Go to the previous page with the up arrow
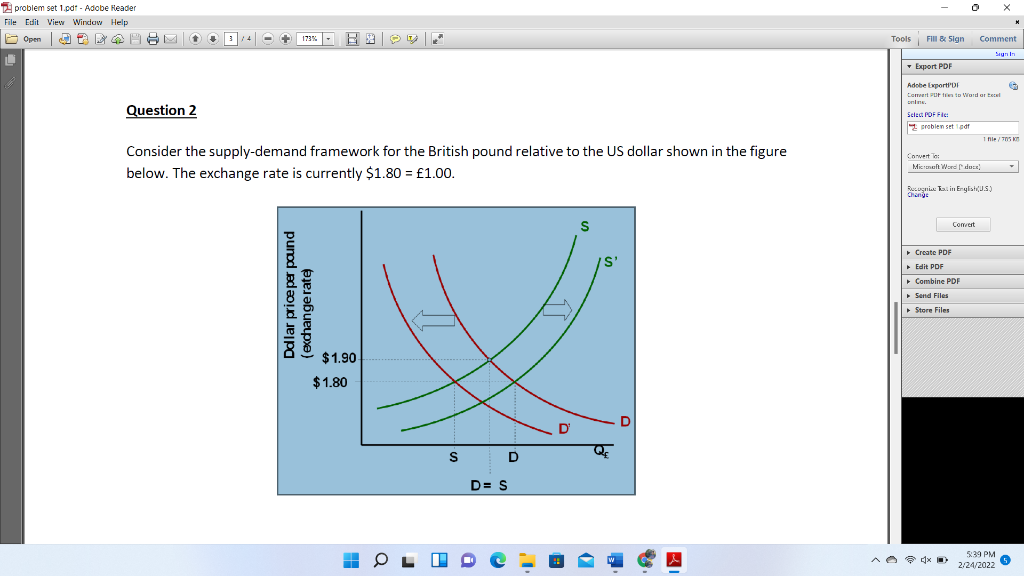Image resolution: width=1024 pixels, height=576 pixels. 195,39
